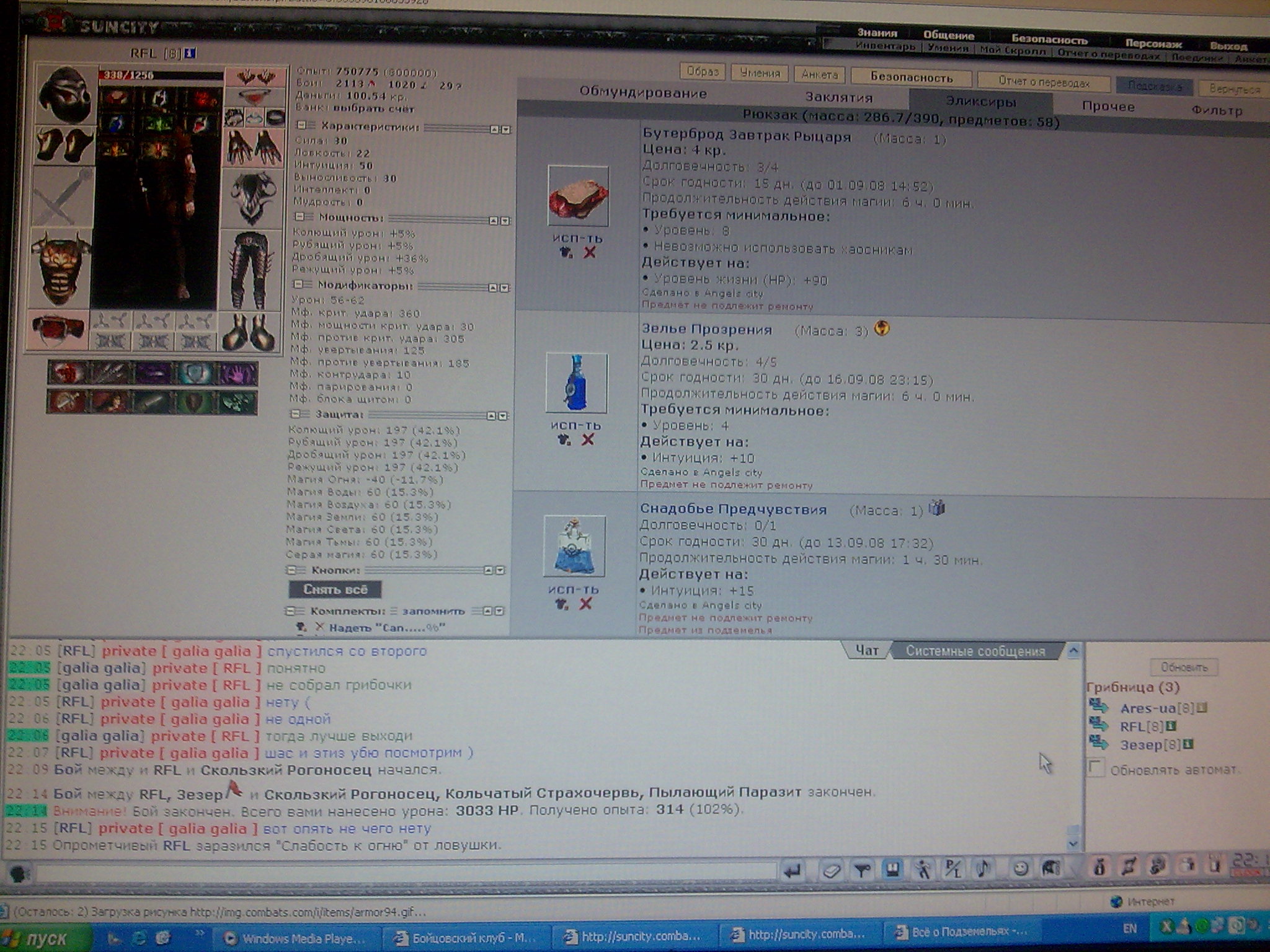Delete Зелье Прозрения with red X
Image resolution: width=1270 pixels, height=952 pixels.
pos(588,439)
